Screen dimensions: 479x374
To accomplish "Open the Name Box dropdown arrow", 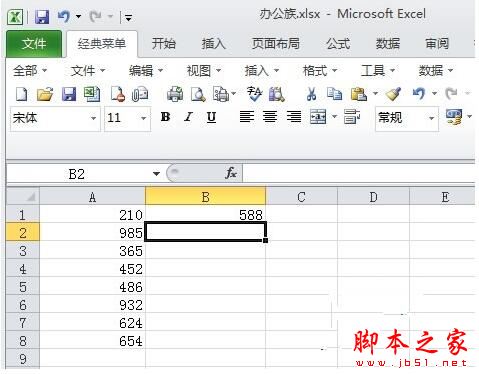I will click(x=156, y=174).
